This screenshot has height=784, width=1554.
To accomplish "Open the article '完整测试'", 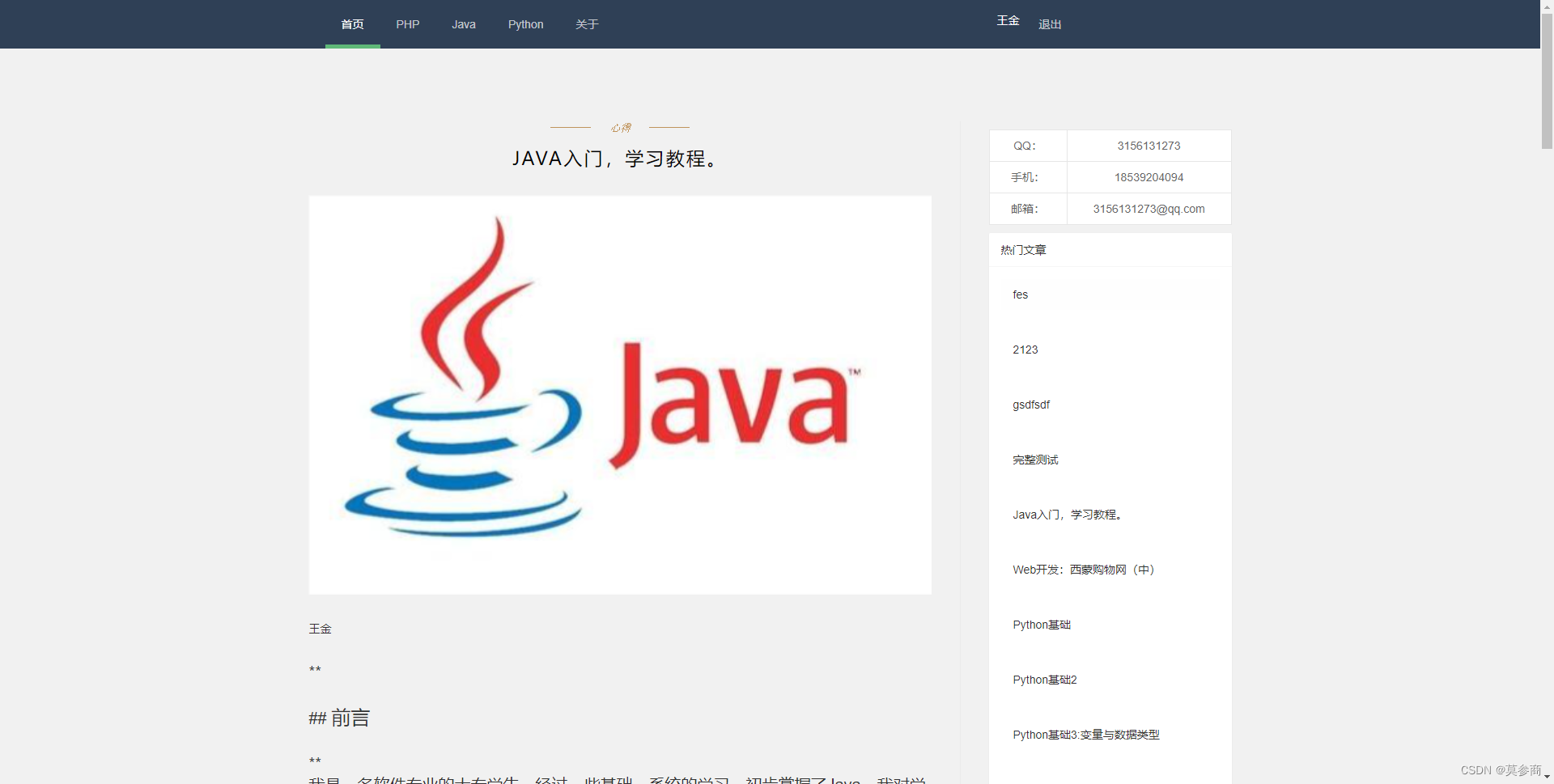I will (x=1035, y=460).
